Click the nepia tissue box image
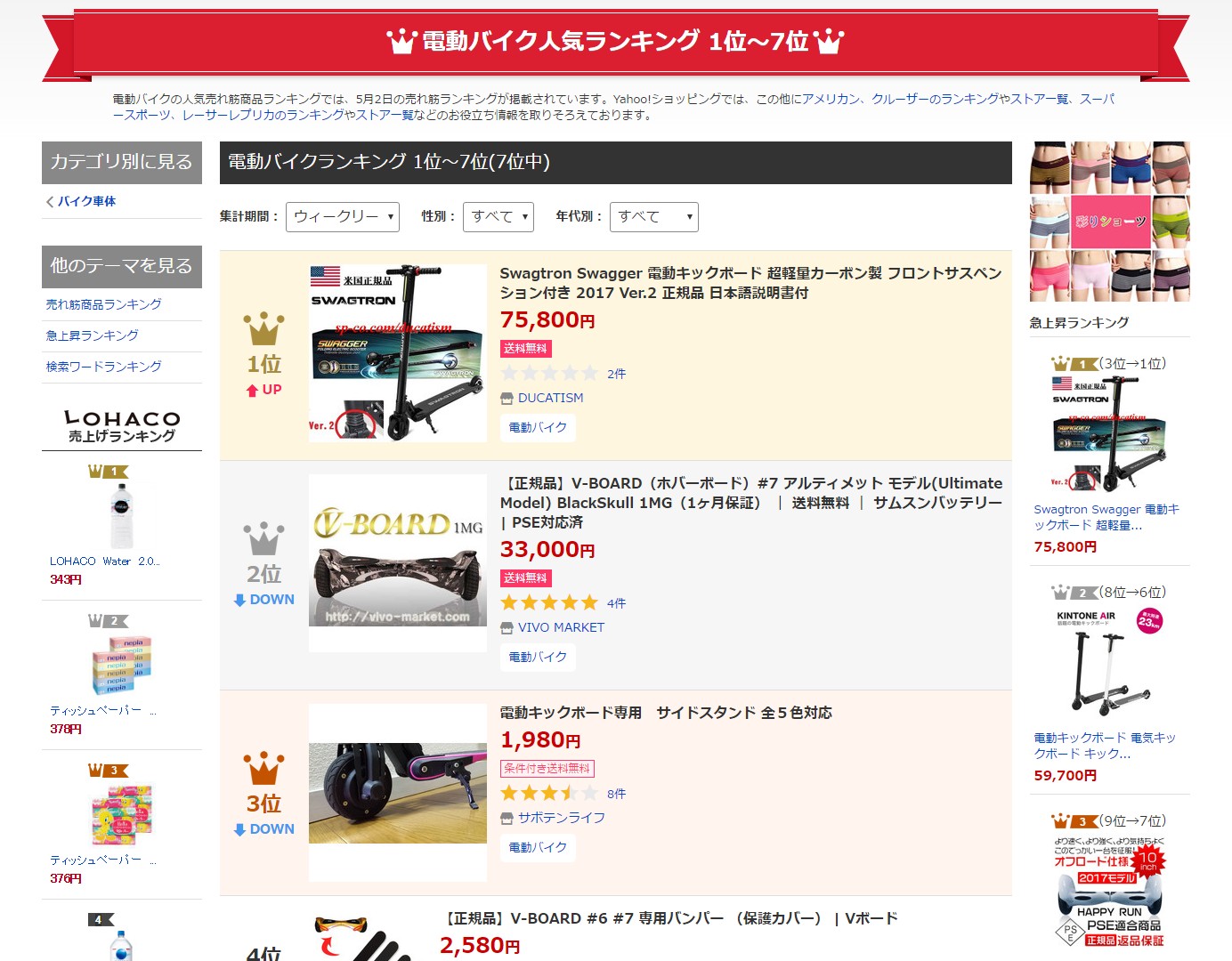Viewport: 1232px width, 961px height. (x=121, y=666)
